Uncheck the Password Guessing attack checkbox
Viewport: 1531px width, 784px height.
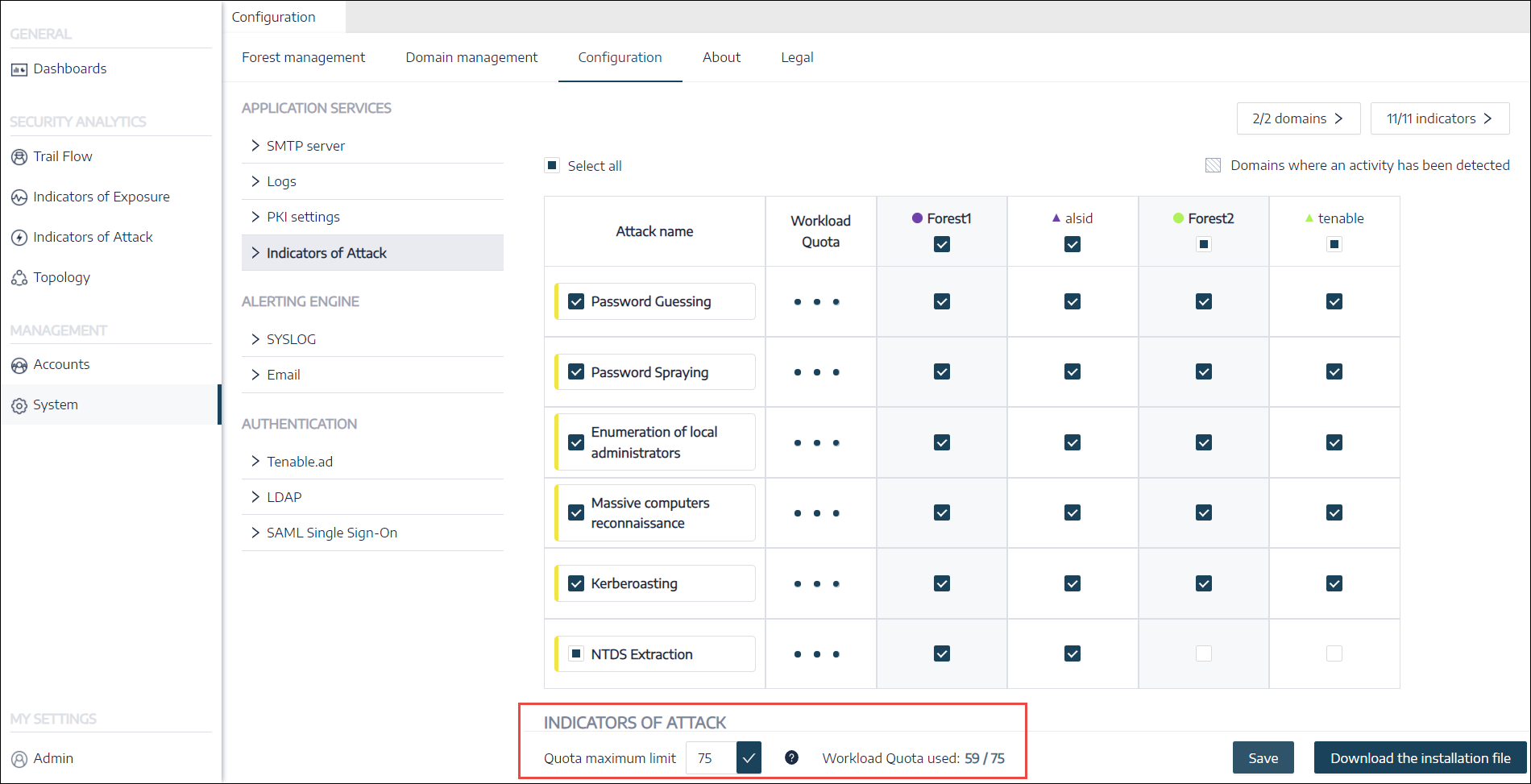point(576,301)
